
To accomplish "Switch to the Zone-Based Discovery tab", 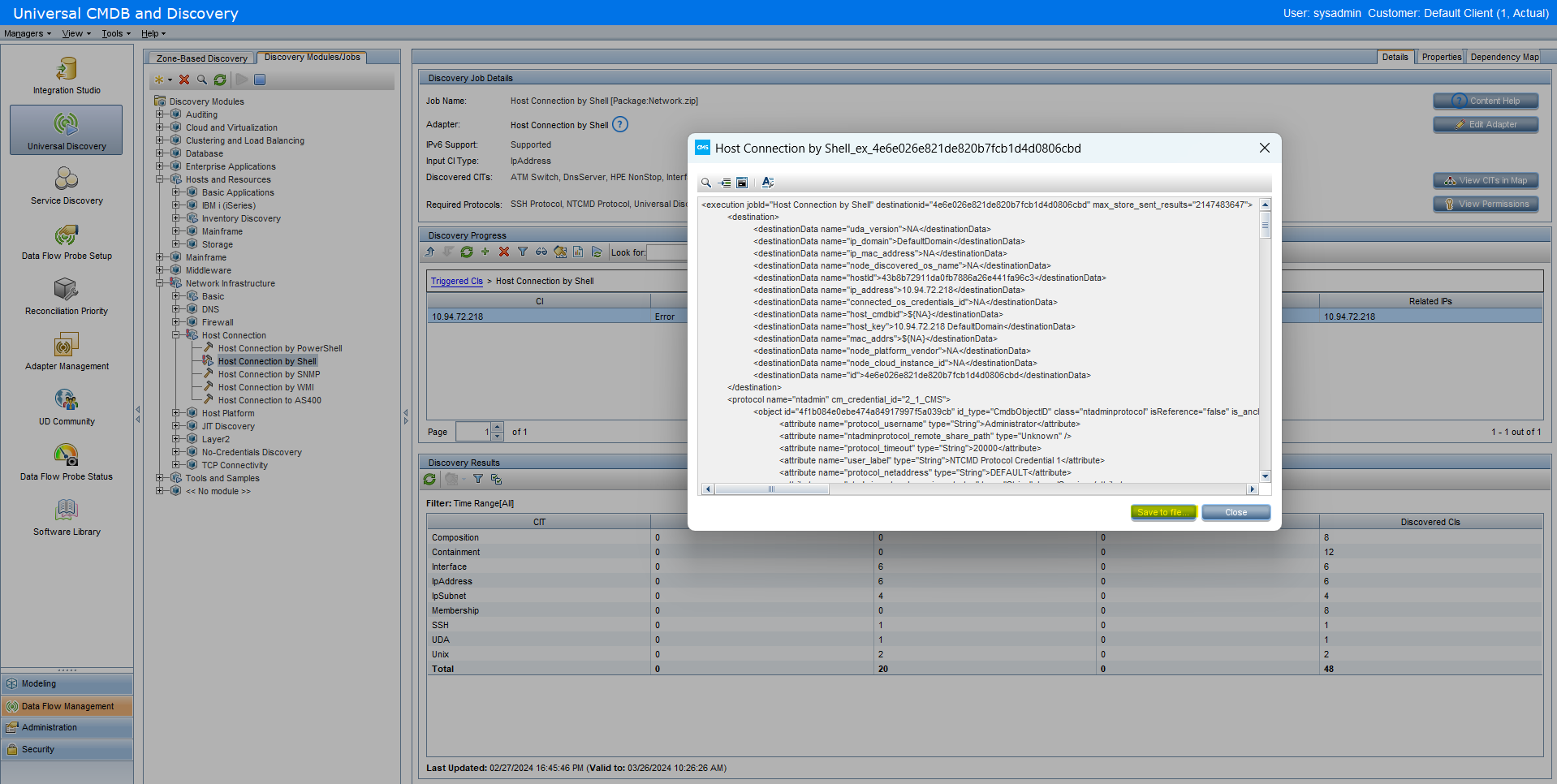I will click(200, 58).
